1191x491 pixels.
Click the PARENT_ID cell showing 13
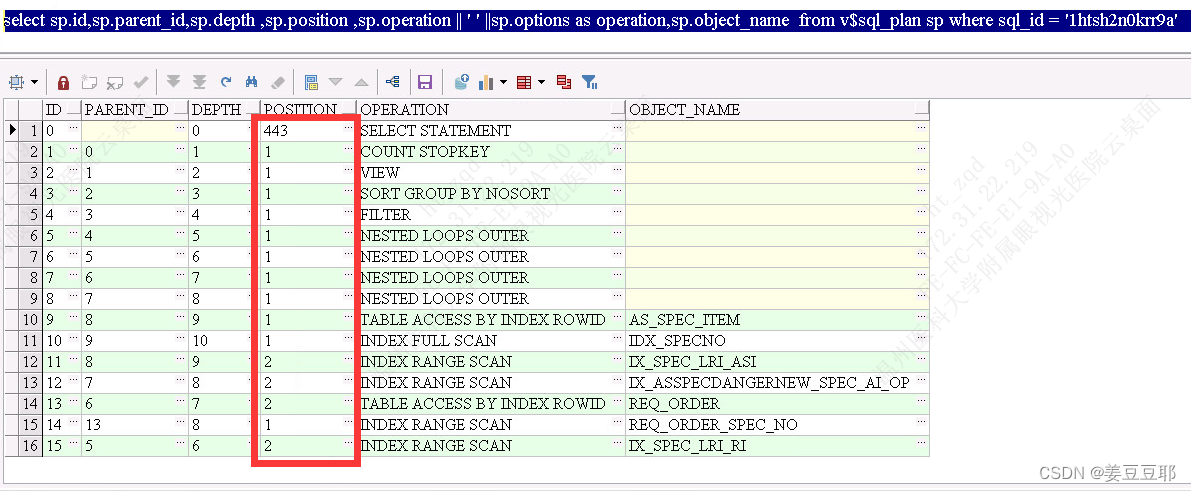[x=134, y=425]
